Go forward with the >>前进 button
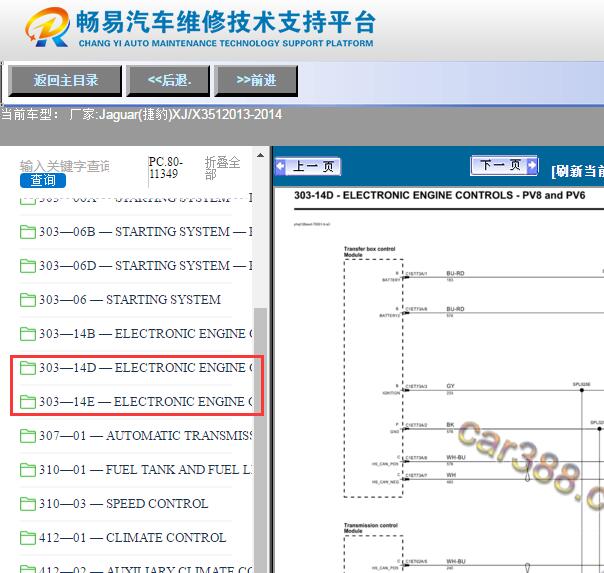Screen dimensions: 604x573 tap(256, 80)
